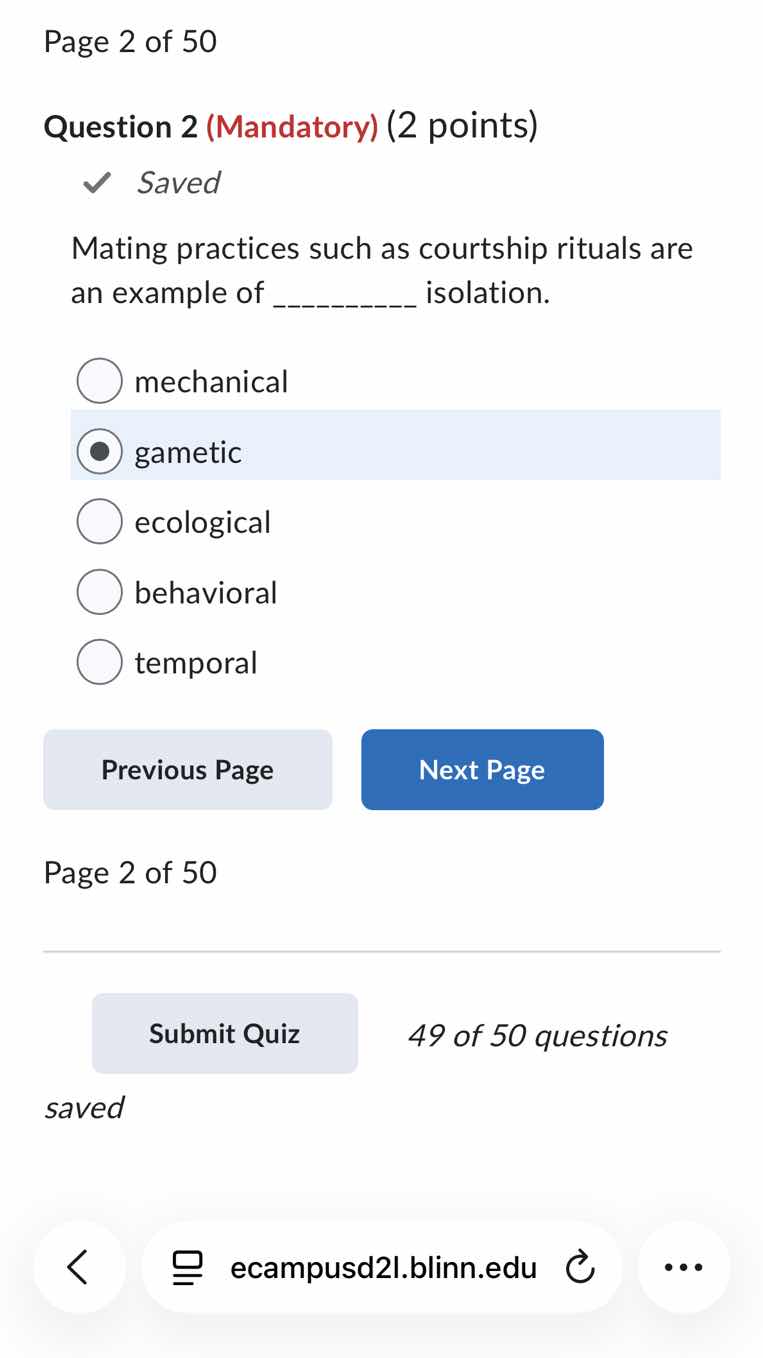Tap the quiz question text
This screenshot has height=1358, width=763.
(x=380, y=270)
